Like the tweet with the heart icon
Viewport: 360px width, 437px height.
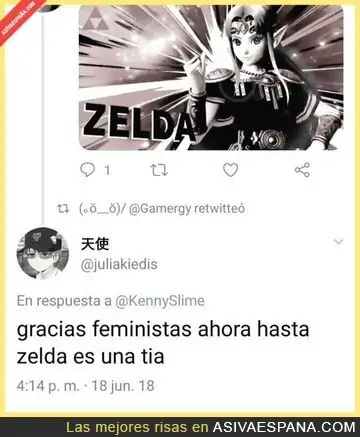pos(230,170)
